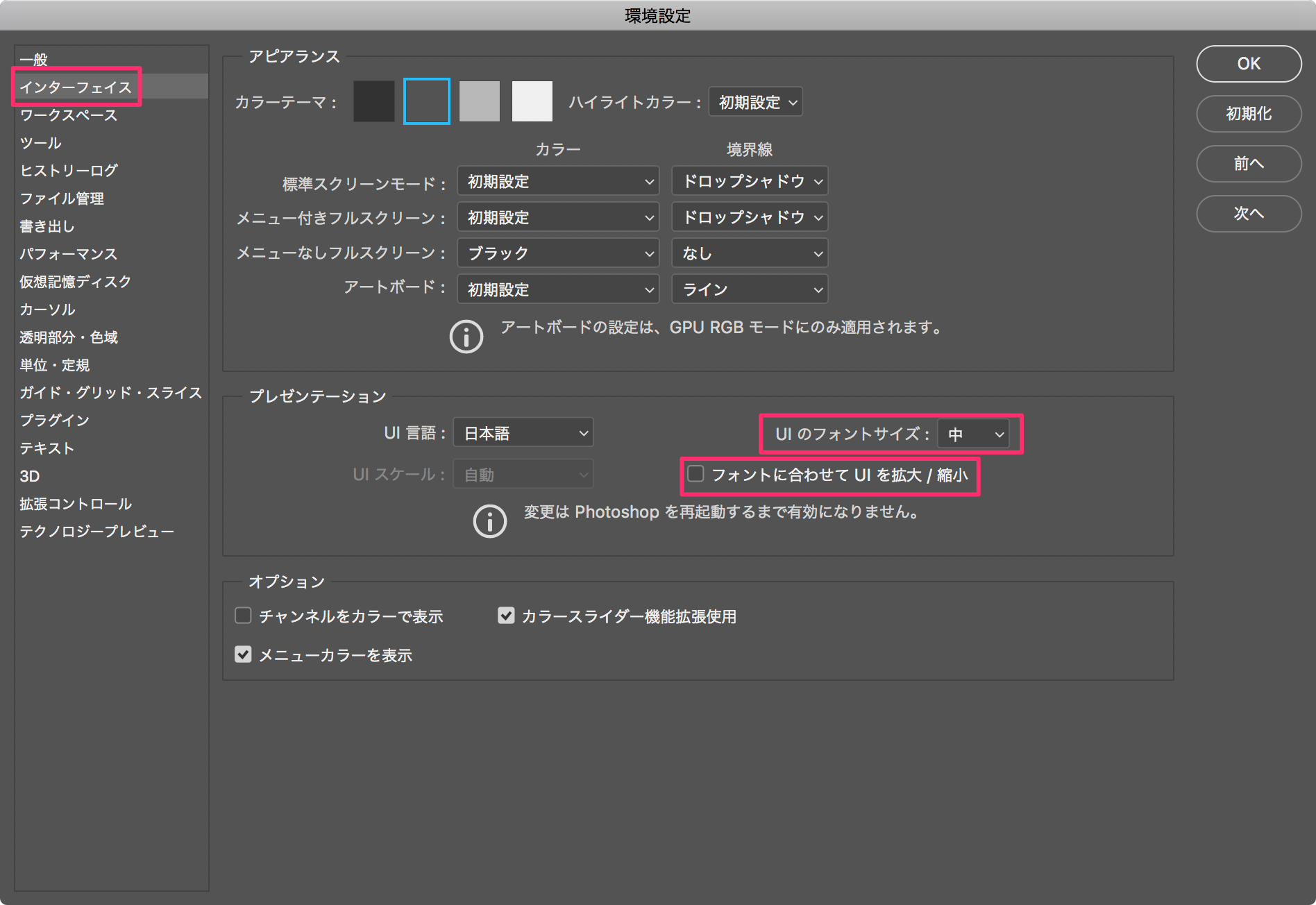Select パフォーマンス in the sidebar
The image size is (1316, 905).
[x=111, y=253]
